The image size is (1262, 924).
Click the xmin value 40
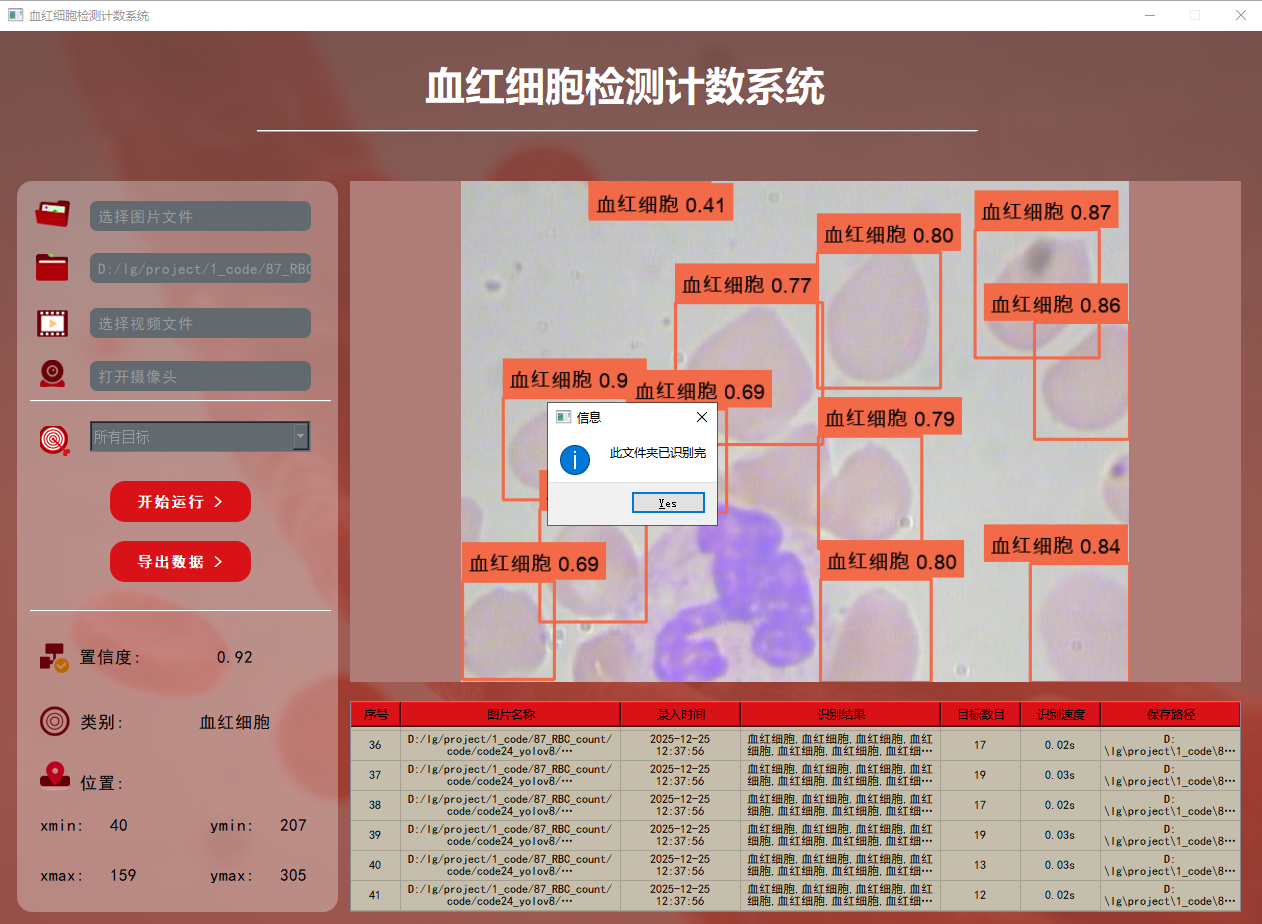pos(119,825)
